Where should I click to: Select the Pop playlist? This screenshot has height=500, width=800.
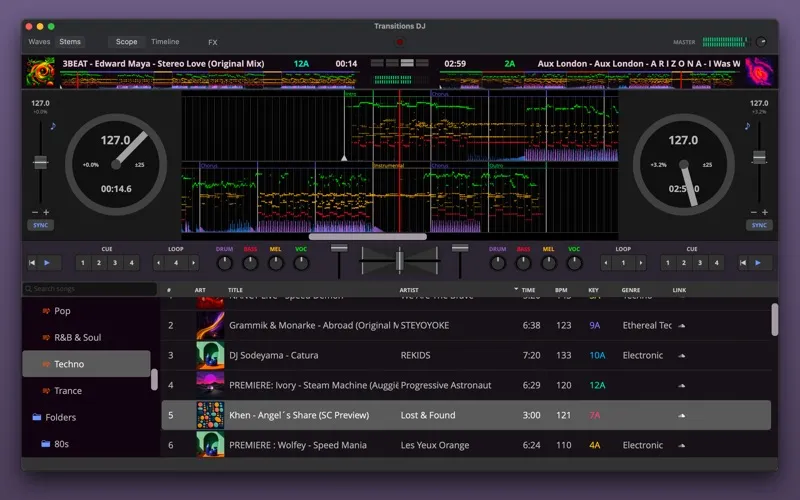(x=62, y=311)
